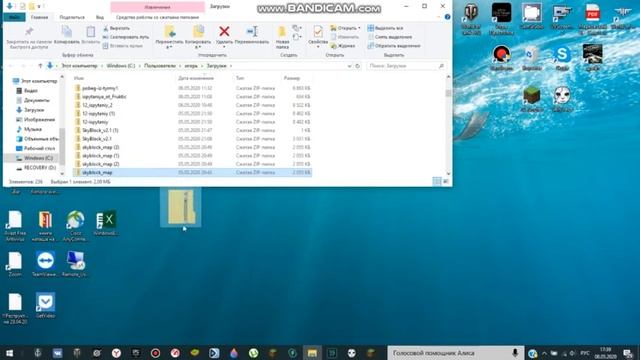Click Снять выделение (Select none)
This screenshot has height=360, width=640.
389,37
